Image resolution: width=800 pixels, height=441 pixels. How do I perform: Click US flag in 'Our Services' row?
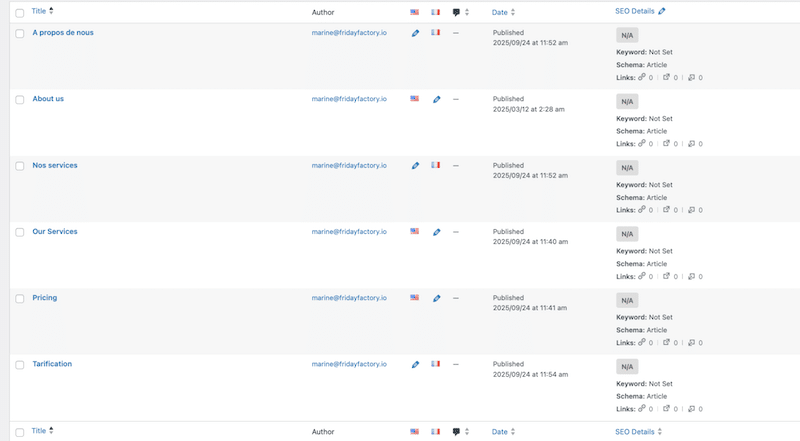point(414,231)
